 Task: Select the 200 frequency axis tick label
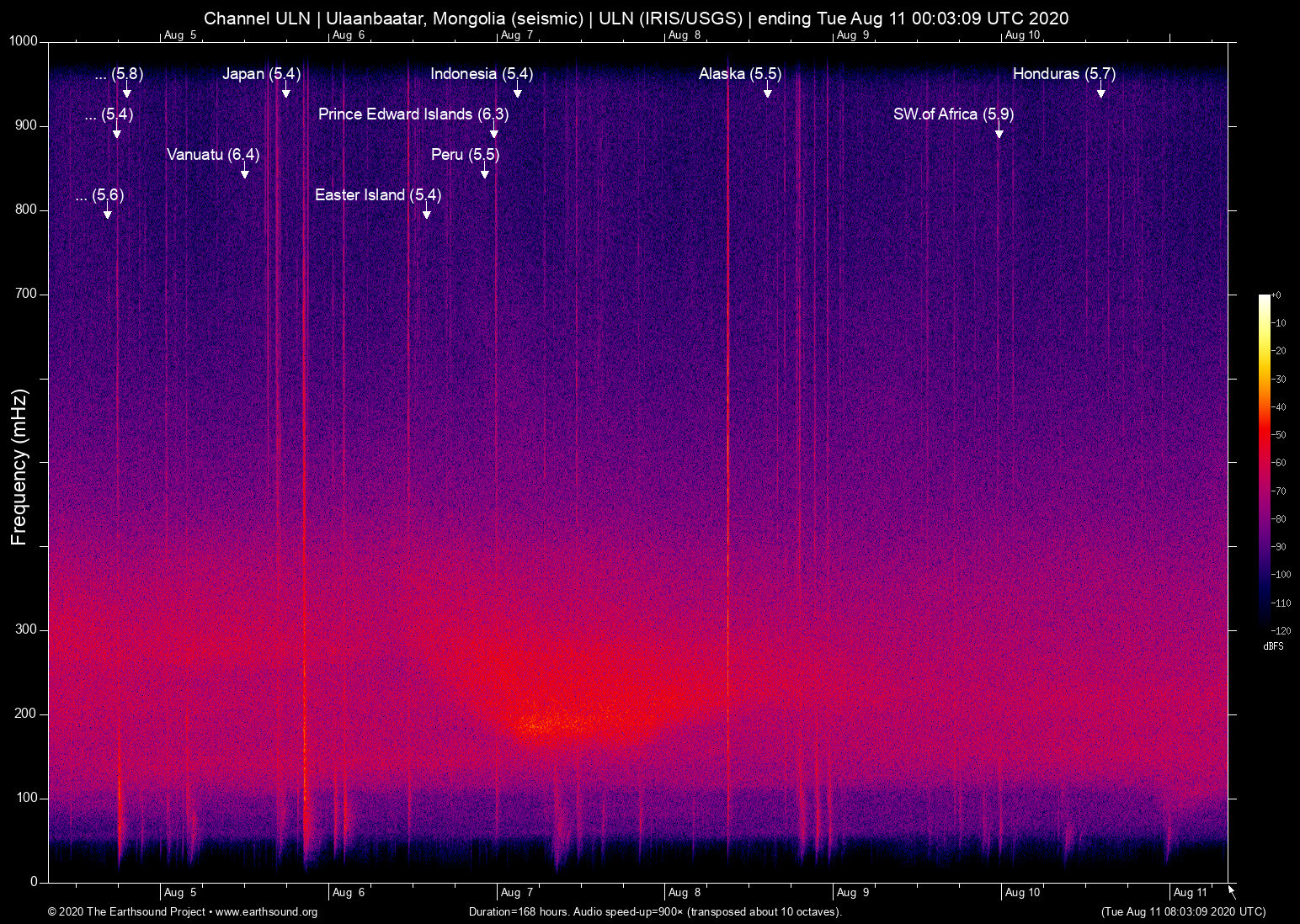click(x=27, y=714)
